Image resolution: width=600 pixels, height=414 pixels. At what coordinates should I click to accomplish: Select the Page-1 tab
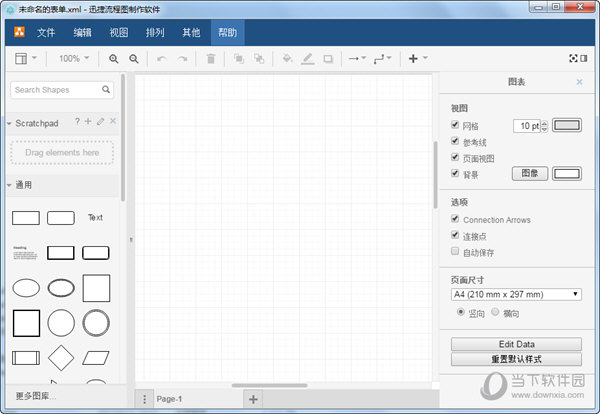click(170, 399)
